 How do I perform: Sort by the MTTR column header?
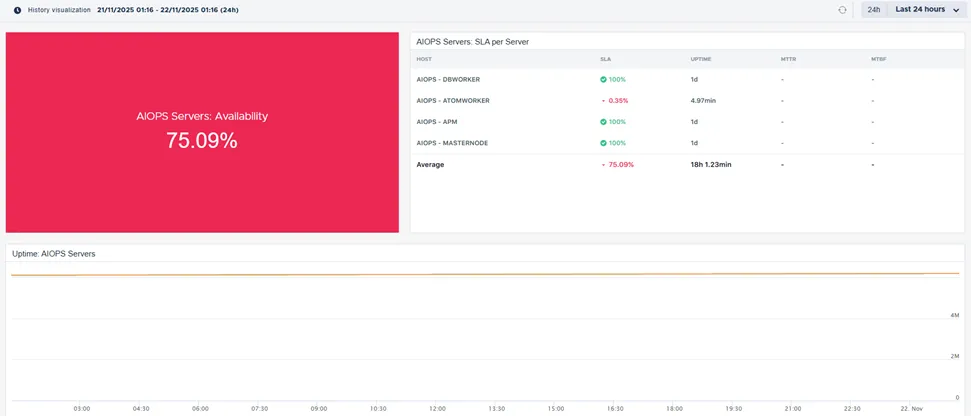788,59
